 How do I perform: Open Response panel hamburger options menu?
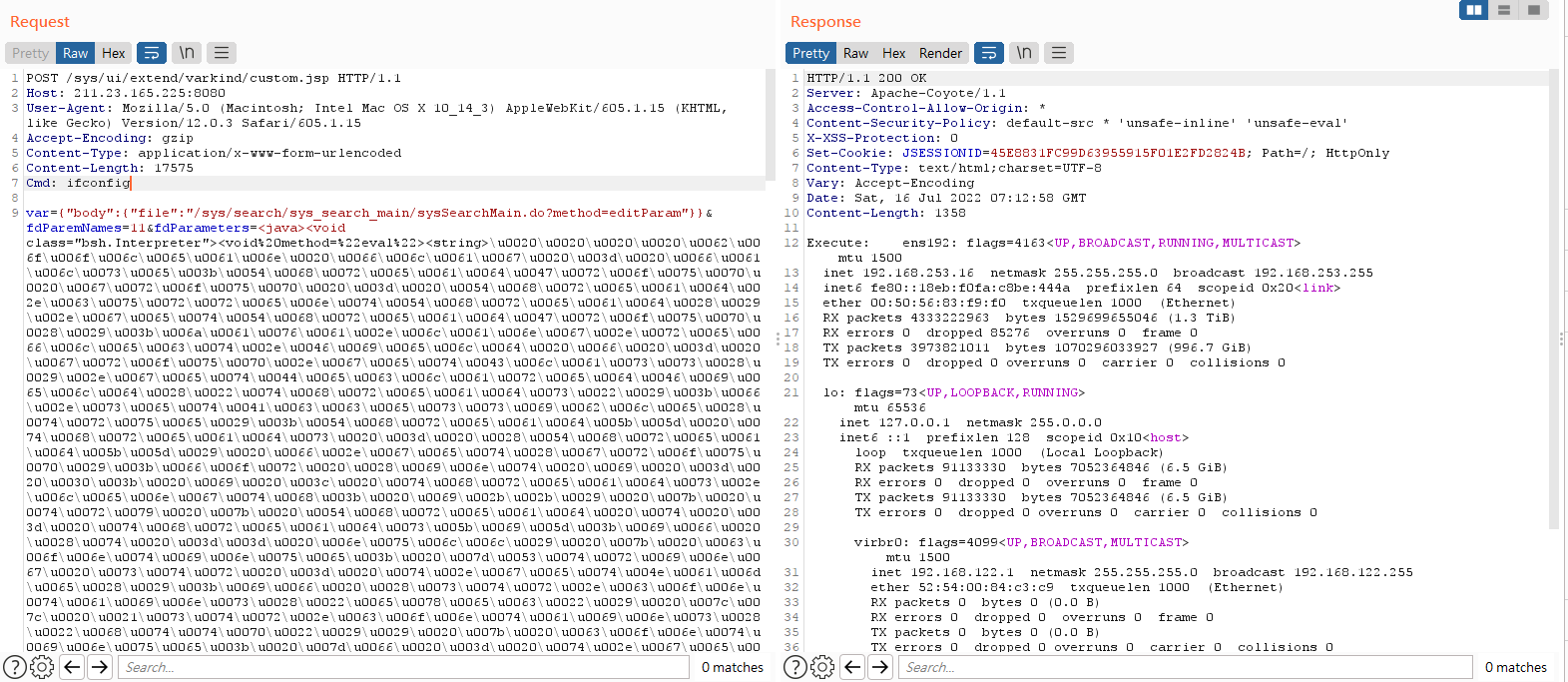tap(1059, 53)
